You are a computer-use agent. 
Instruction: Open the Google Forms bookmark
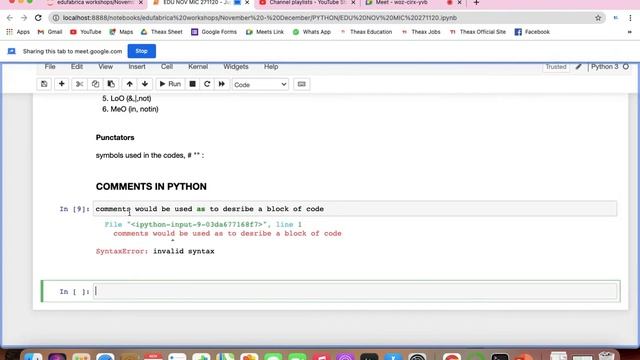click(214, 32)
